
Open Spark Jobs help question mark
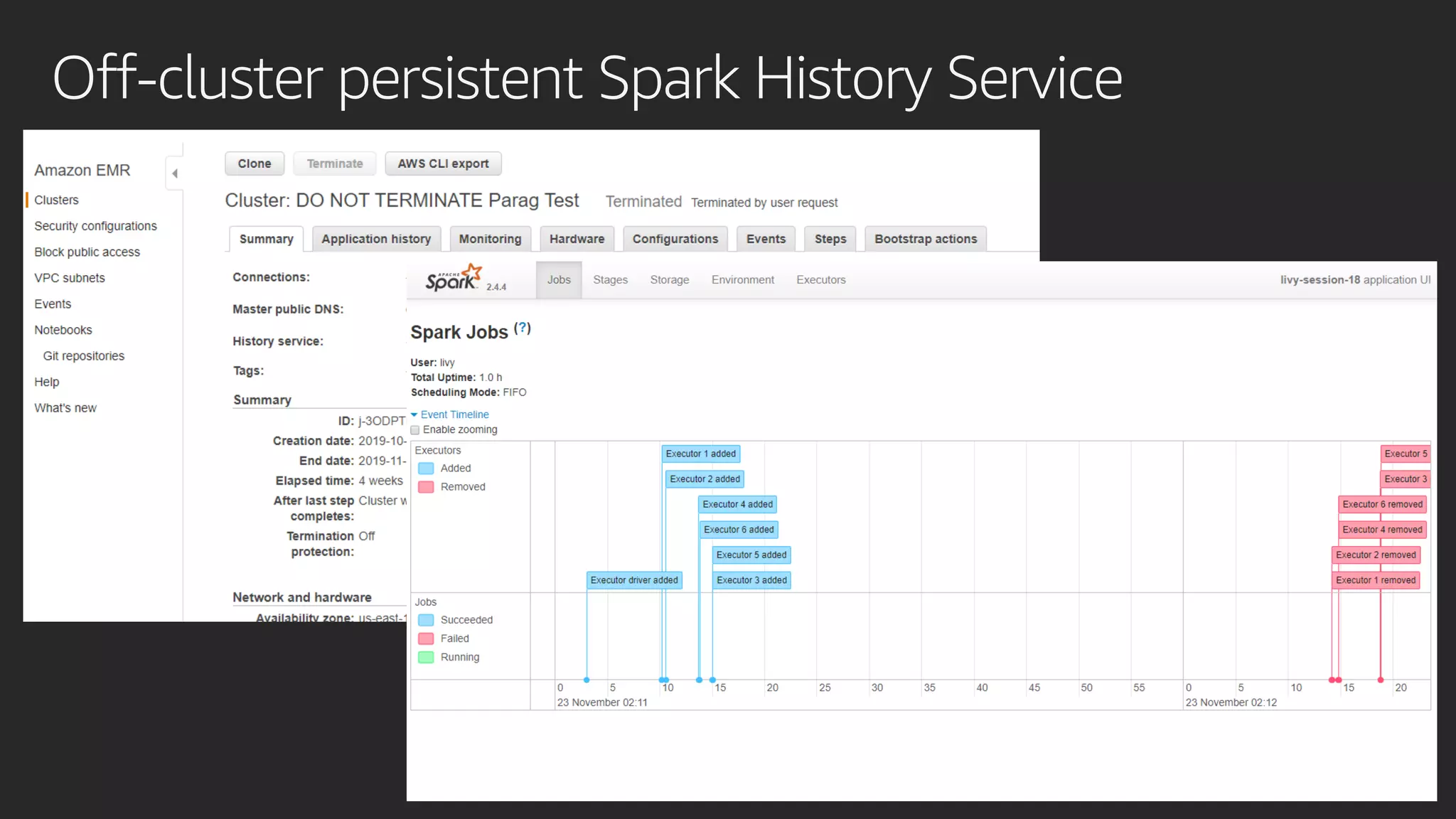[x=523, y=328]
